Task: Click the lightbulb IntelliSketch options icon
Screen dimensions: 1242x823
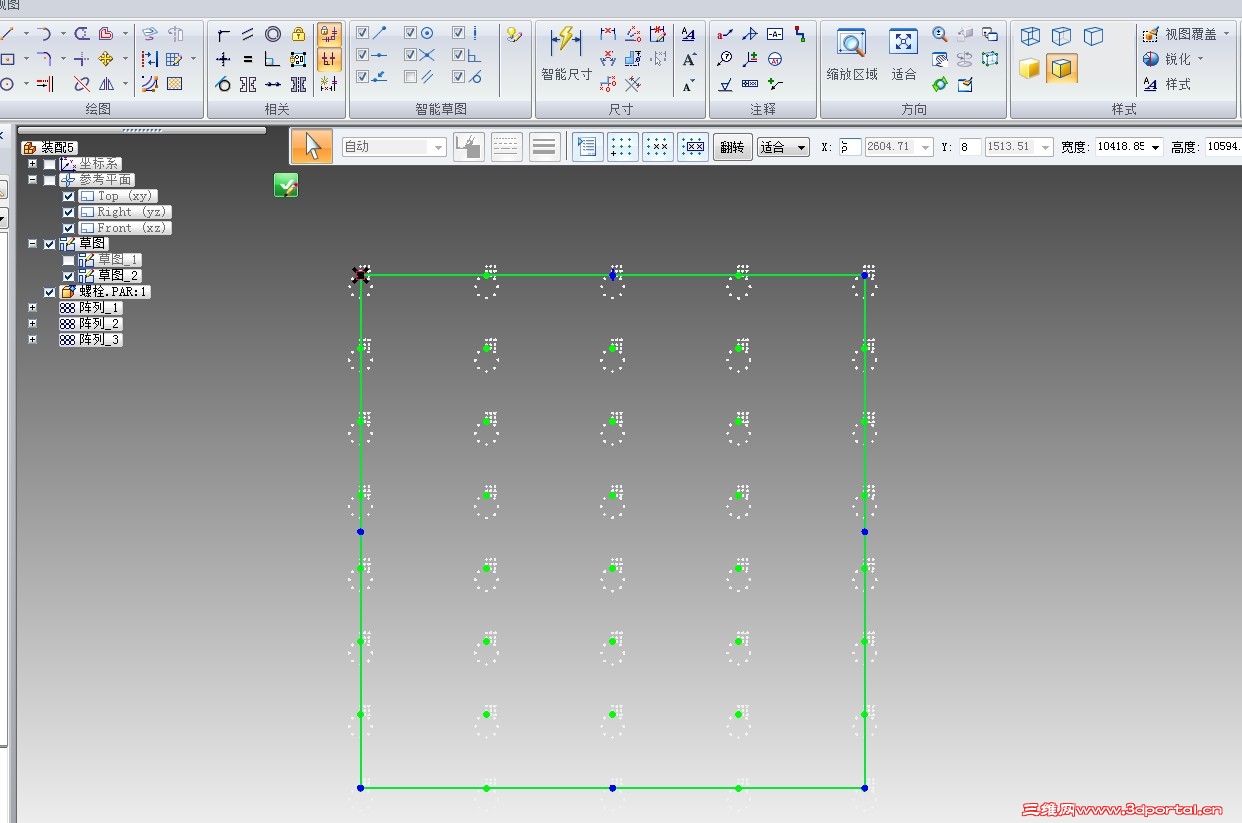Action: click(514, 34)
